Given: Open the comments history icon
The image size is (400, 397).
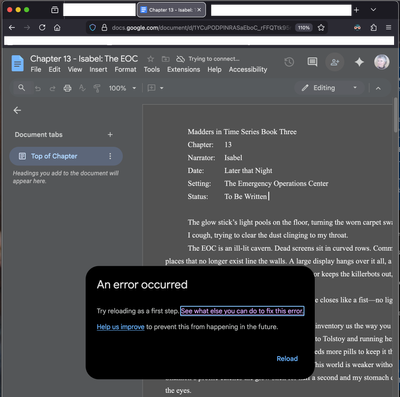Looking at the screenshot, I should pos(312,62).
